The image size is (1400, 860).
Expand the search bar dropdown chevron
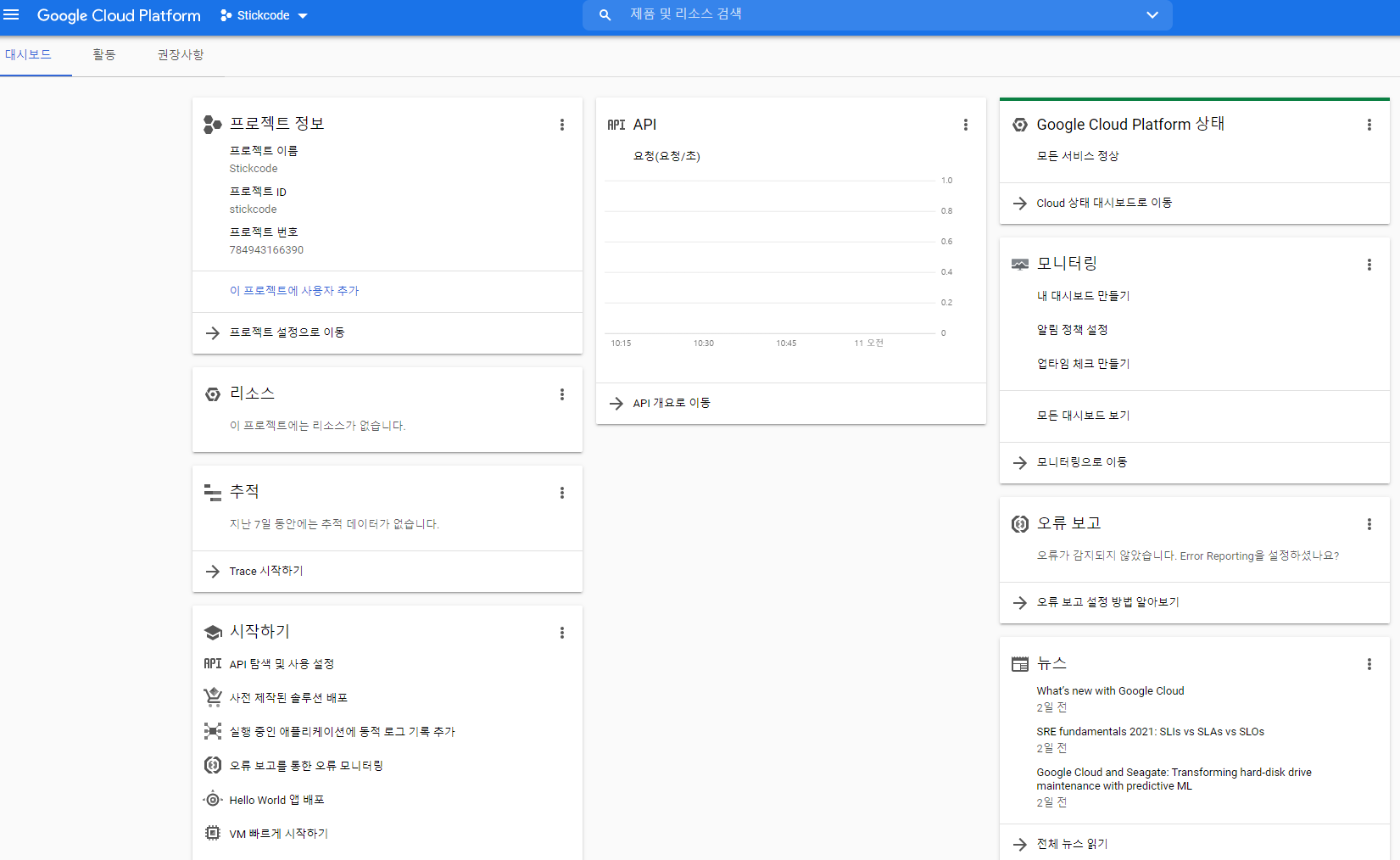click(x=1152, y=15)
